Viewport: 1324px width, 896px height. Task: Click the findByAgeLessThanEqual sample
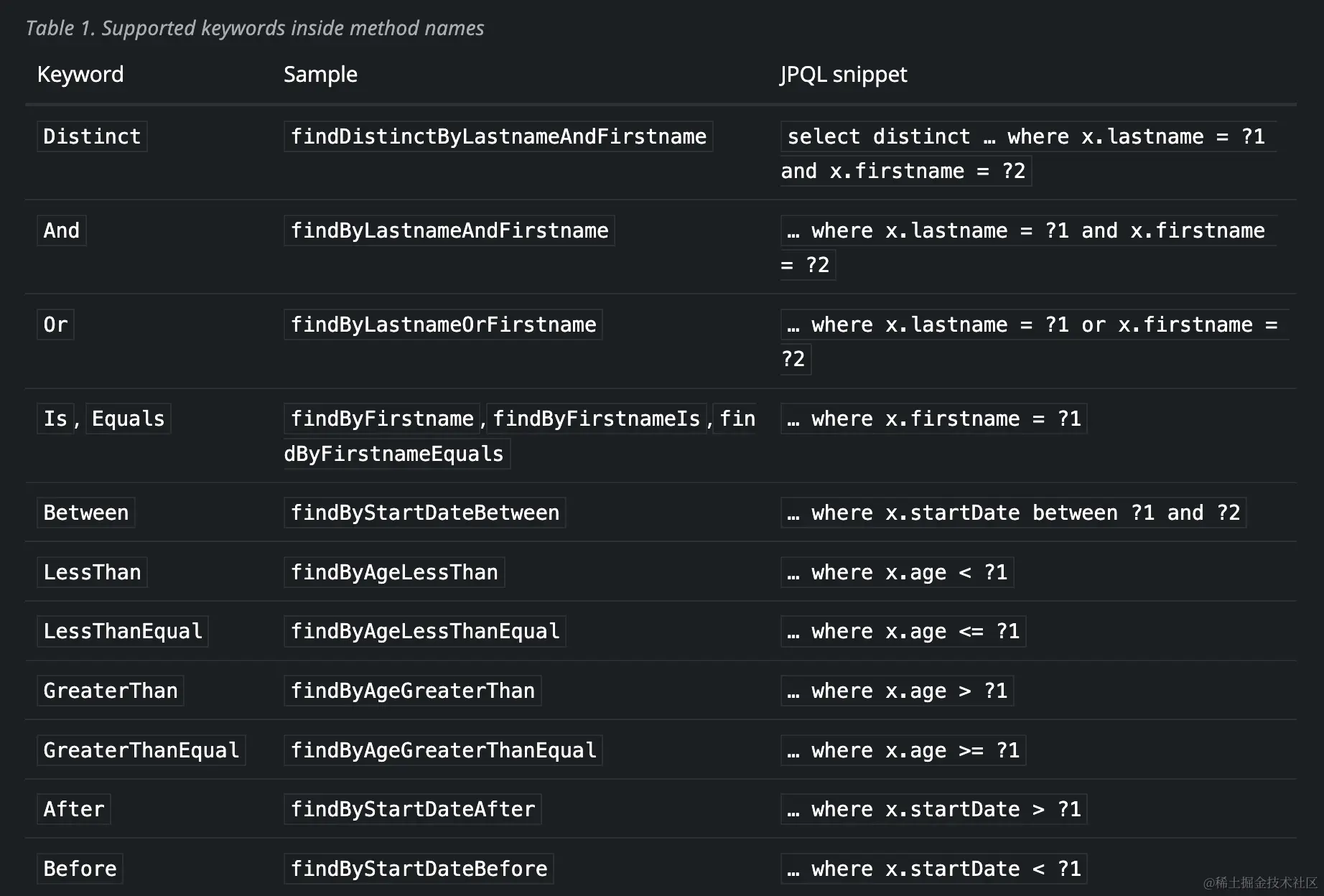coord(424,631)
